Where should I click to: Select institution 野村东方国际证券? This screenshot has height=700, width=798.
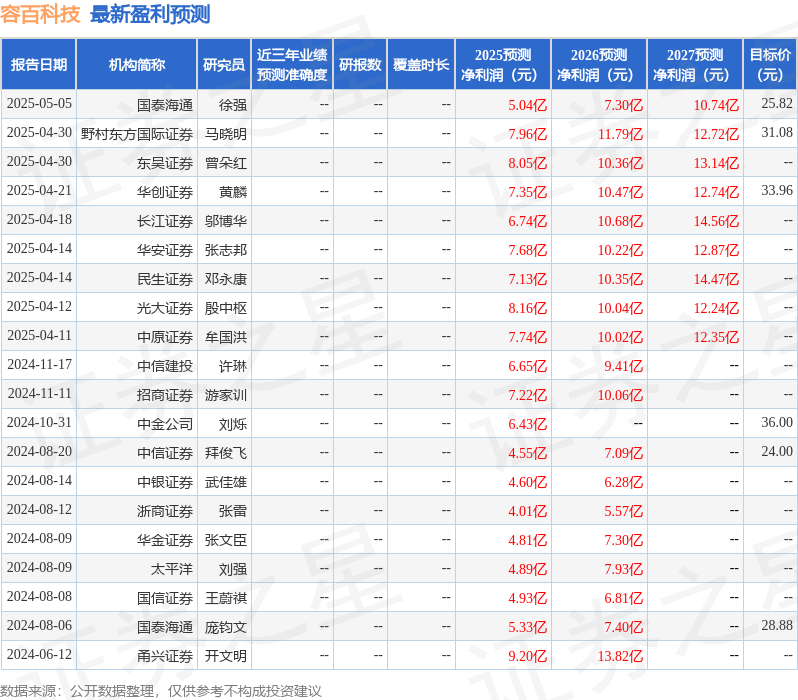pyautogui.click(x=137, y=134)
